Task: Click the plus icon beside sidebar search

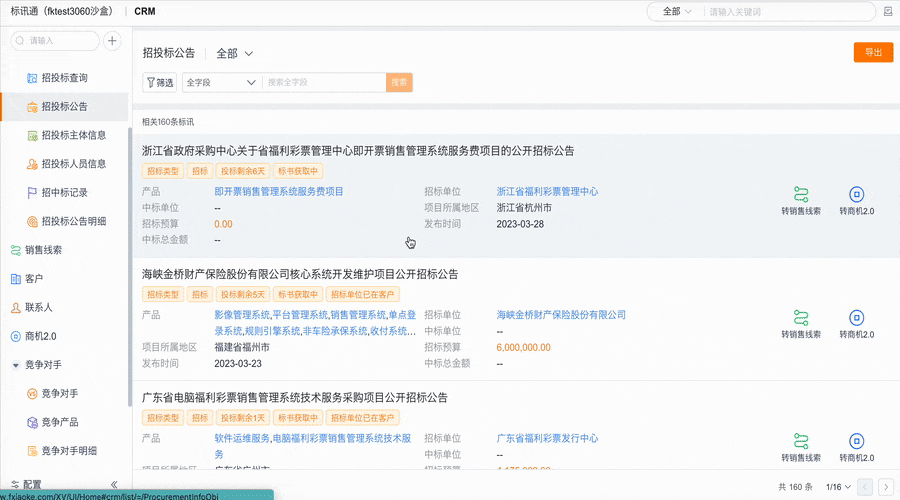Action: [112, 41]
